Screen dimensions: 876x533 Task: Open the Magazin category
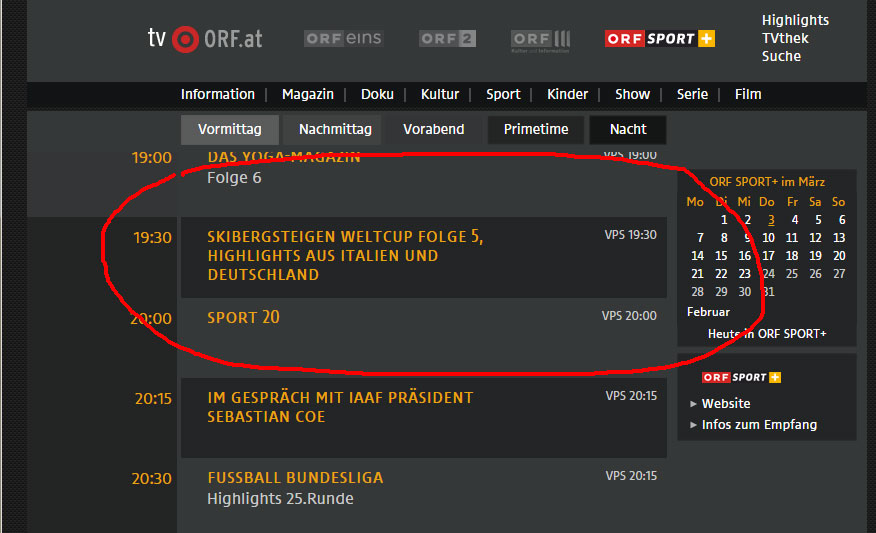[x=308, y=94]
